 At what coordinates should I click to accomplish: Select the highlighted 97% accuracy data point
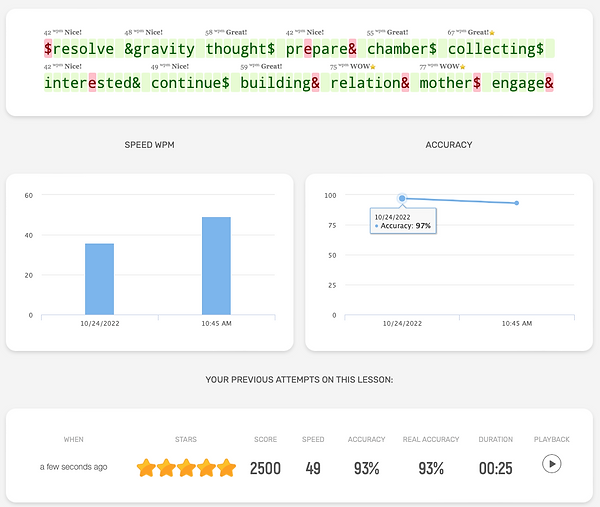(402, 199)
